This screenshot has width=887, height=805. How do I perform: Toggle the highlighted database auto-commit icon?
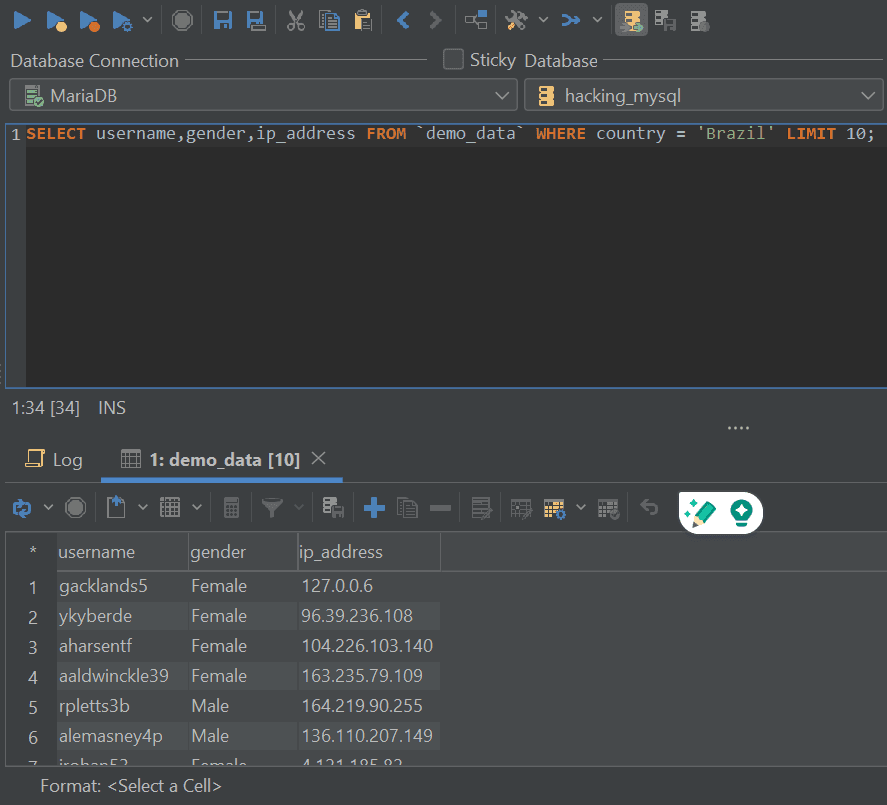(631, 21)
